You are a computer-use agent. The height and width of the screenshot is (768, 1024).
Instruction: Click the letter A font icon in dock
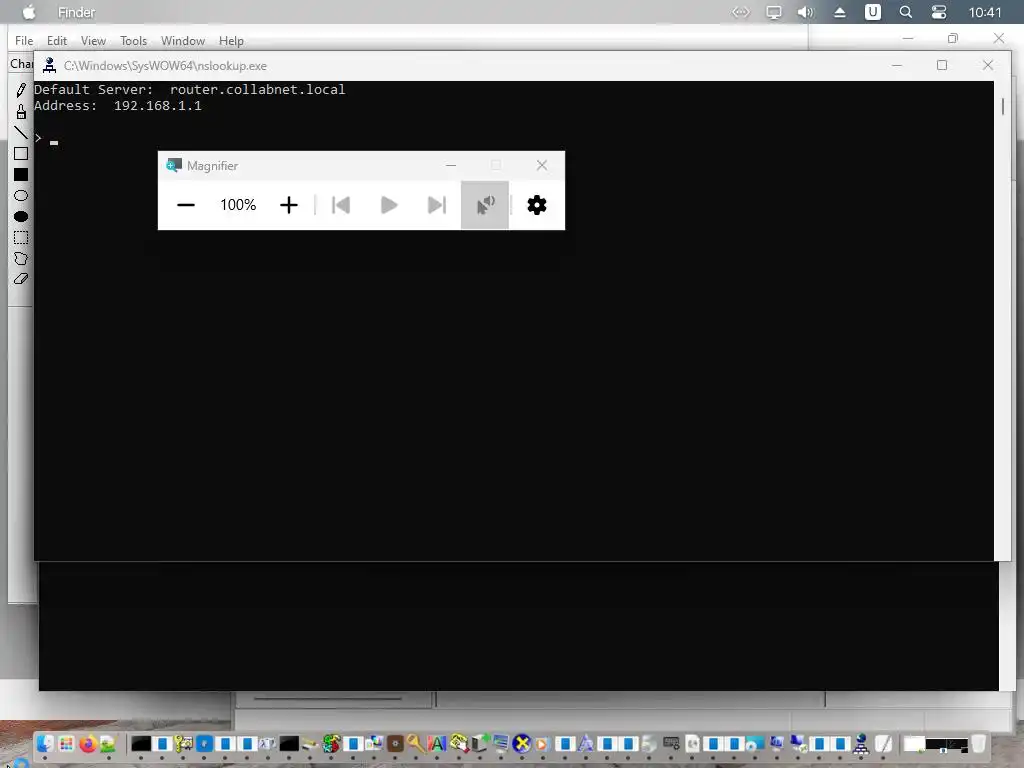(x=437, y=743)
